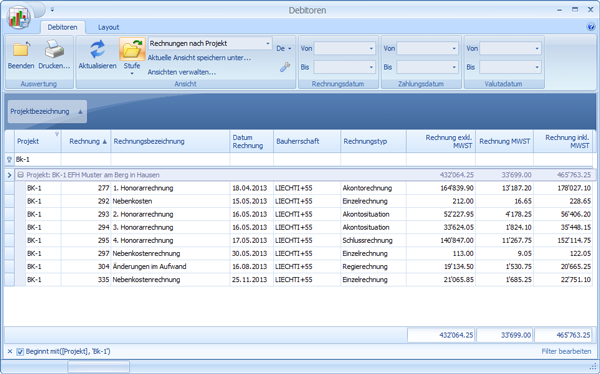Open Zahlungsdatum Bis date dropdown
Image resolution: width=600 pixels, height=374 pixels.
[454, 67]
